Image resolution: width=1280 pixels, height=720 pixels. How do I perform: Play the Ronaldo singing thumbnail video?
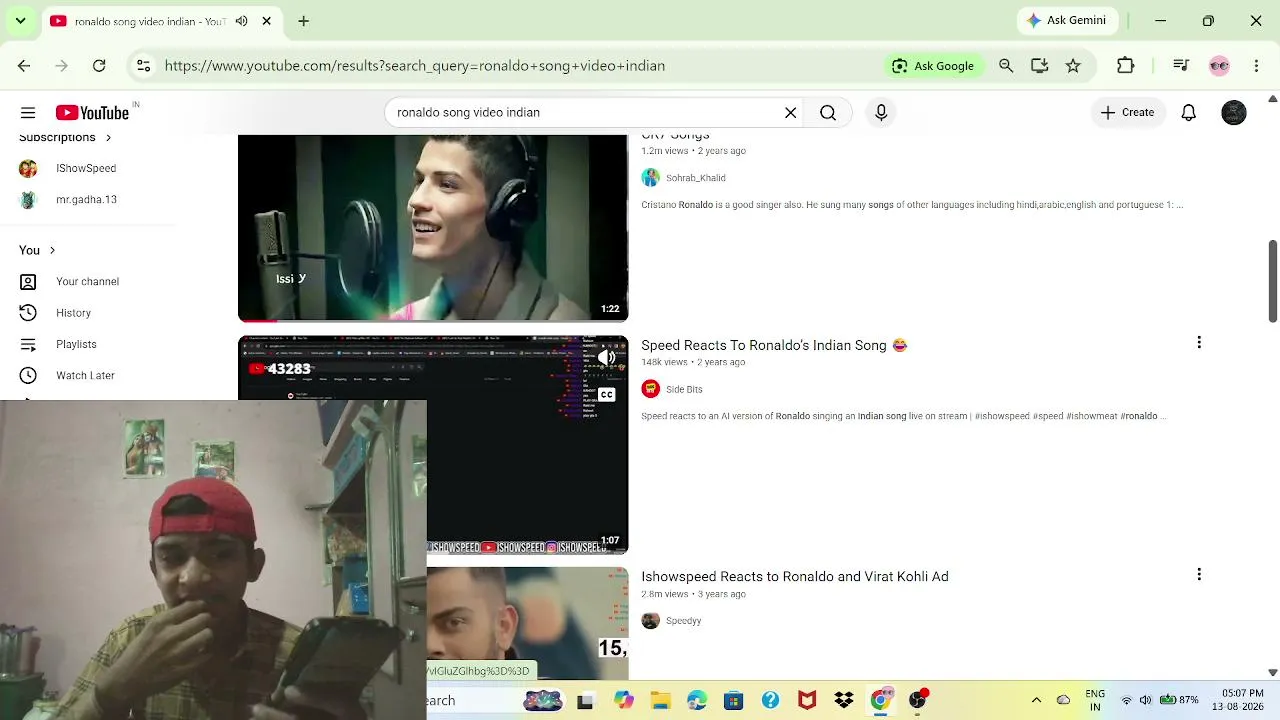click(x=433, y=228)
